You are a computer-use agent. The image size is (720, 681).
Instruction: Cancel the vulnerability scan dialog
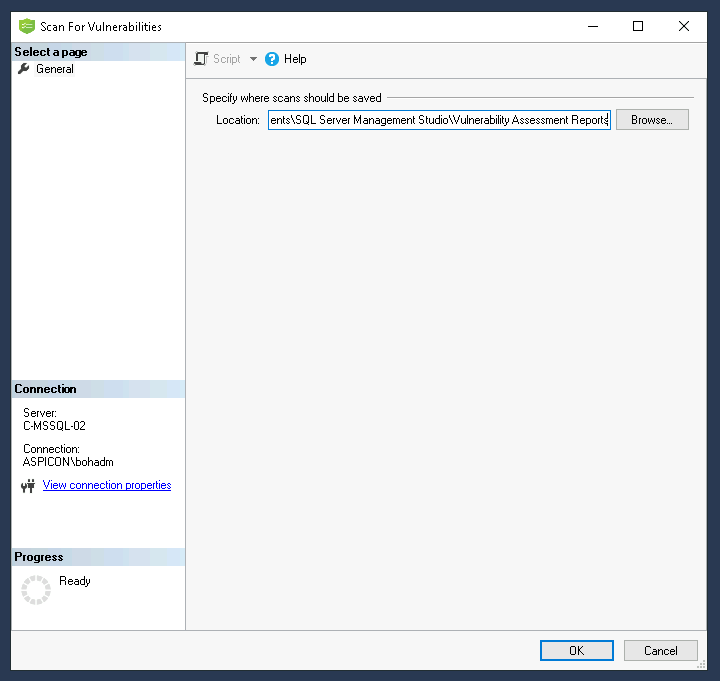pos(661,651)
